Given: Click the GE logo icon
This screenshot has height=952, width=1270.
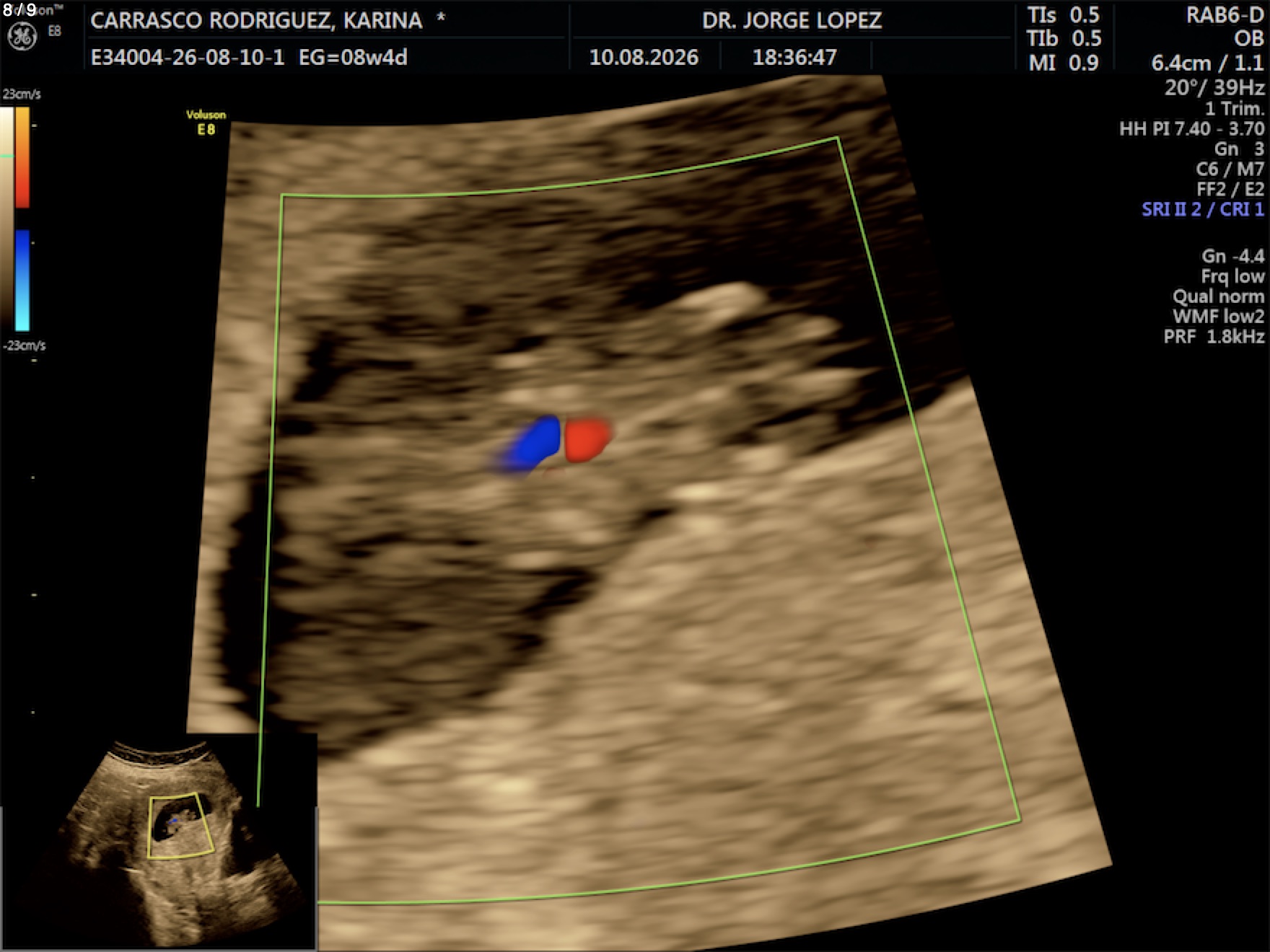Looking at the screenshot, I should pos(22,36).
